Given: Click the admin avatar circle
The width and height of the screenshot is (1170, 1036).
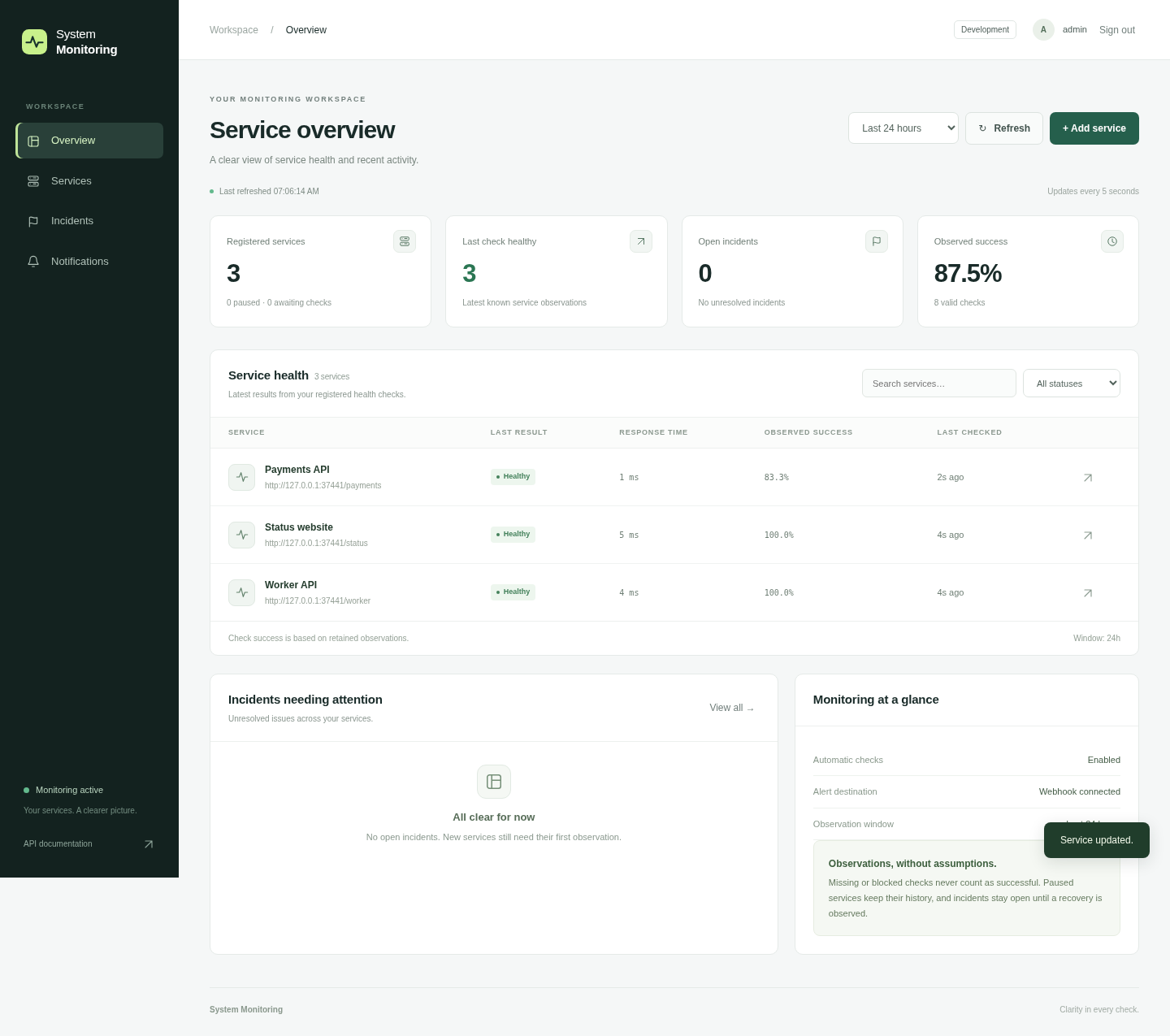Looking at the screenshot, I should 1043,30.
